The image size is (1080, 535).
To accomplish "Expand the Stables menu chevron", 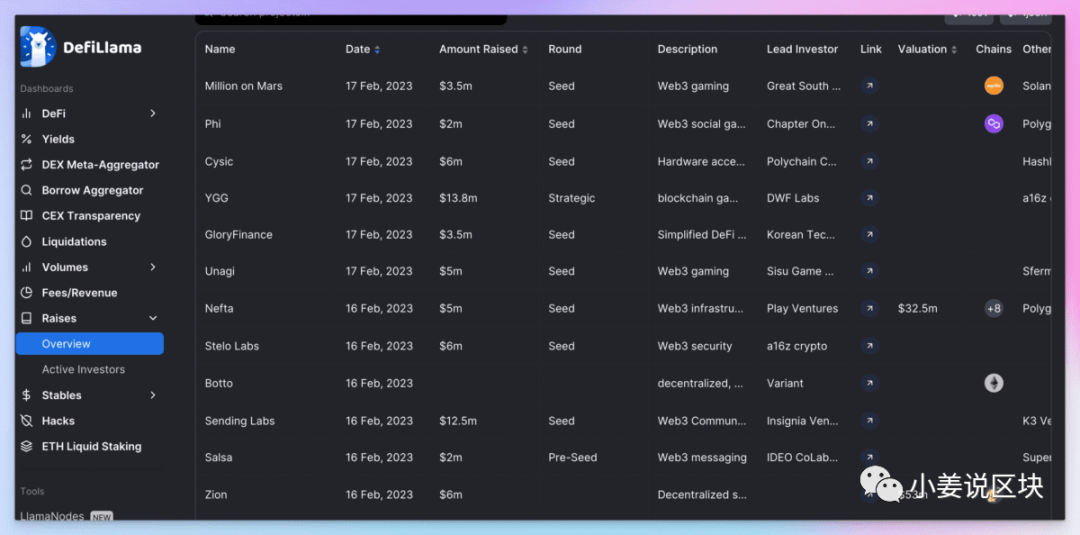I will 153,395.
